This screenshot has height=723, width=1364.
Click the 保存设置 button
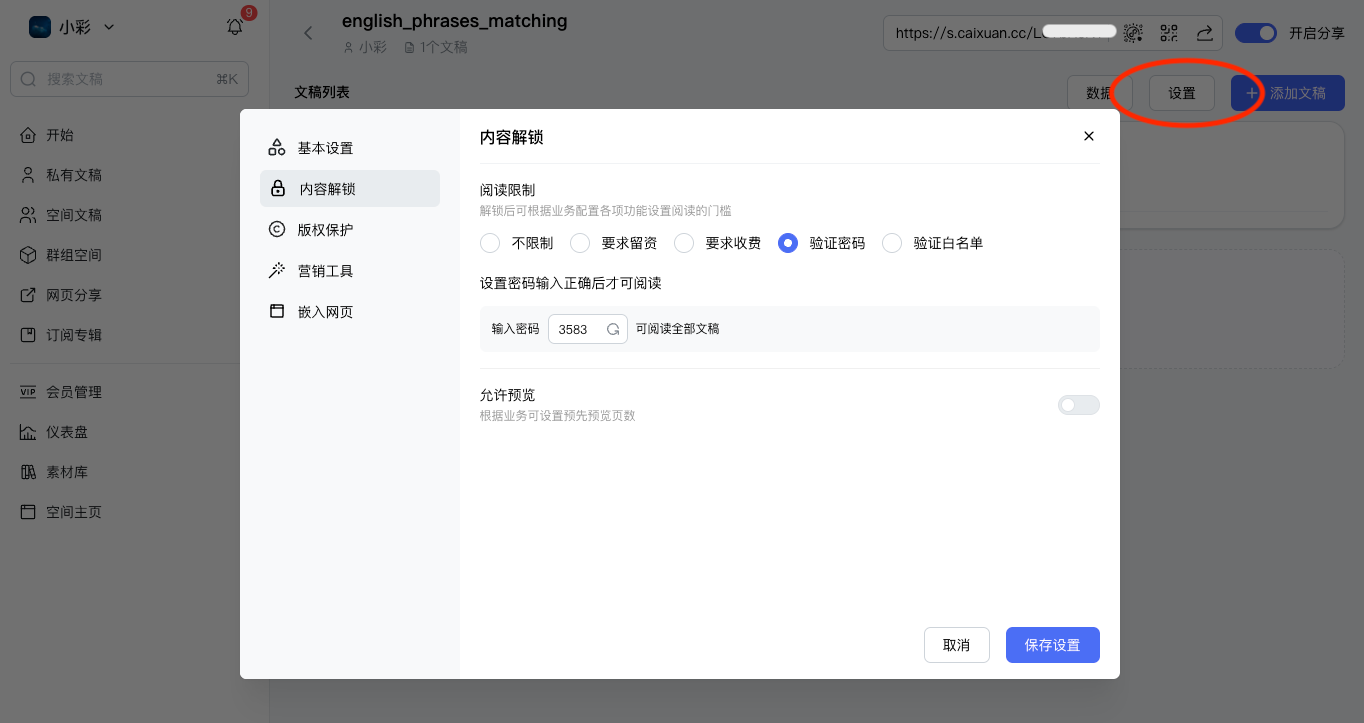pyautogui.click(x=1053, y=645)
